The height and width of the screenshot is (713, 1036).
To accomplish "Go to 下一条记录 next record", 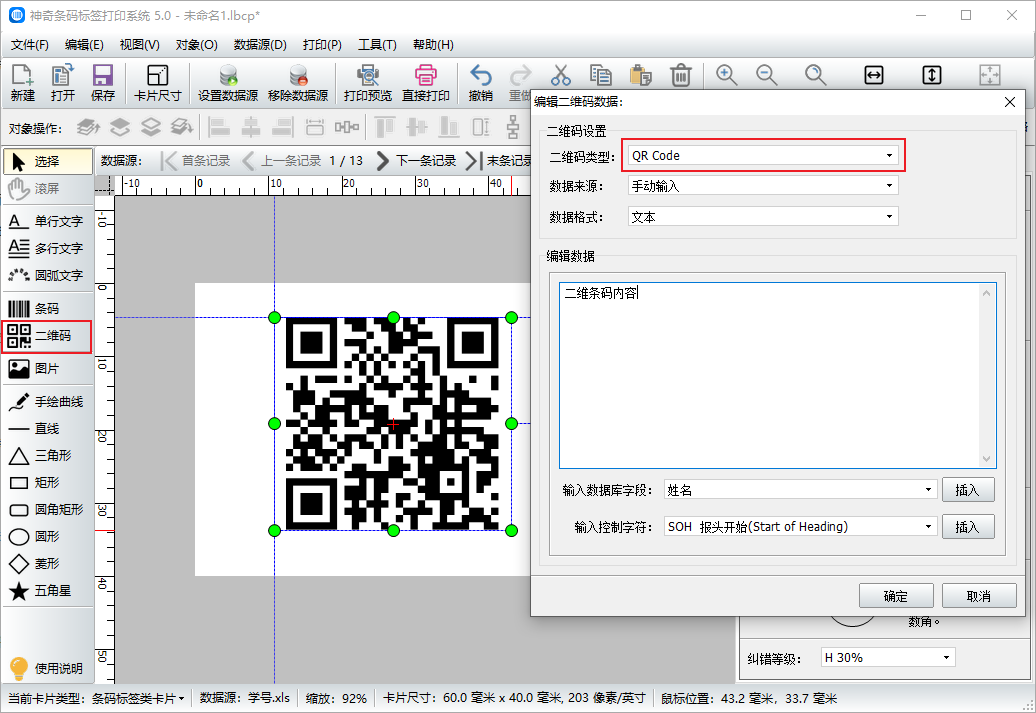I will point(416,161).
